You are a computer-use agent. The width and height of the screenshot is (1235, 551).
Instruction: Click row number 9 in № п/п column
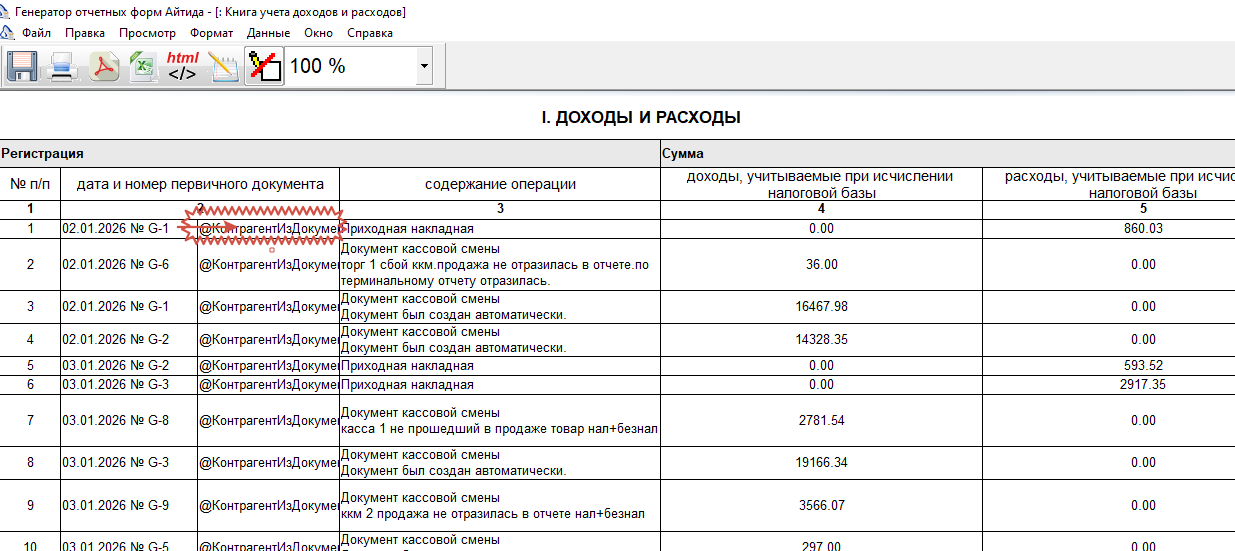point(30,506)
